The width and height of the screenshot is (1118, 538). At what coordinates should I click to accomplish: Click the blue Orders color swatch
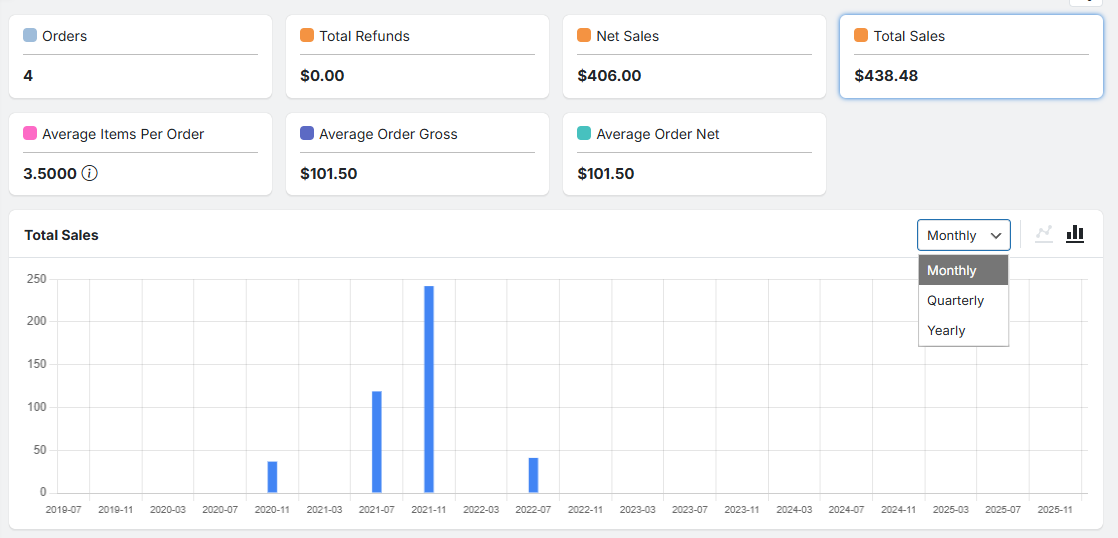[30, 36]
